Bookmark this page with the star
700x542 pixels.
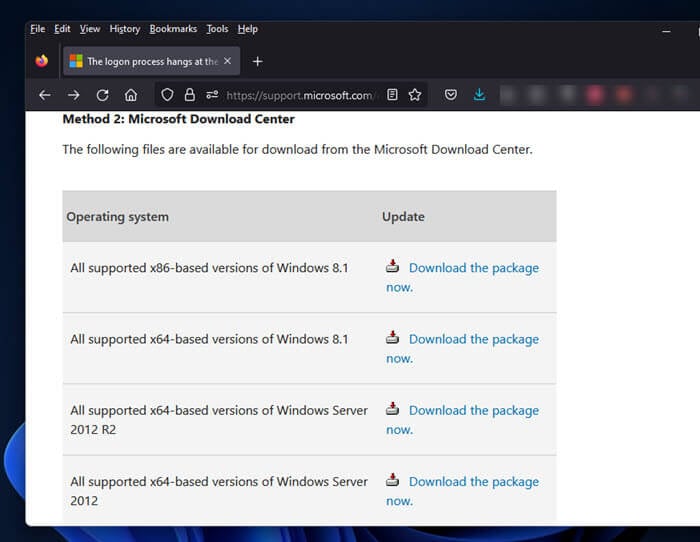click(415, 95)
